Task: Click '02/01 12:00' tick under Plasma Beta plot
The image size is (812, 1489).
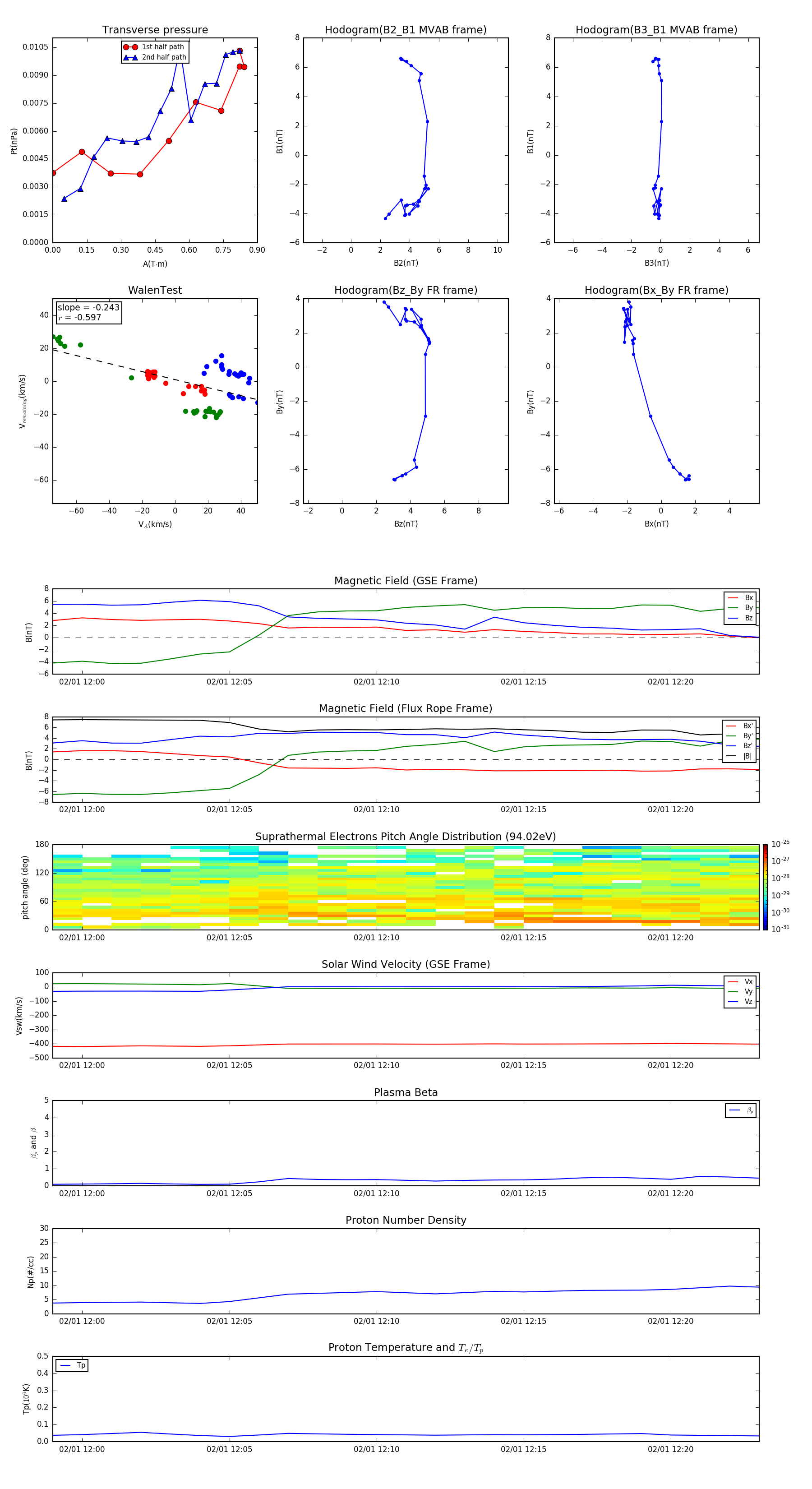Action: point(82,1193)
